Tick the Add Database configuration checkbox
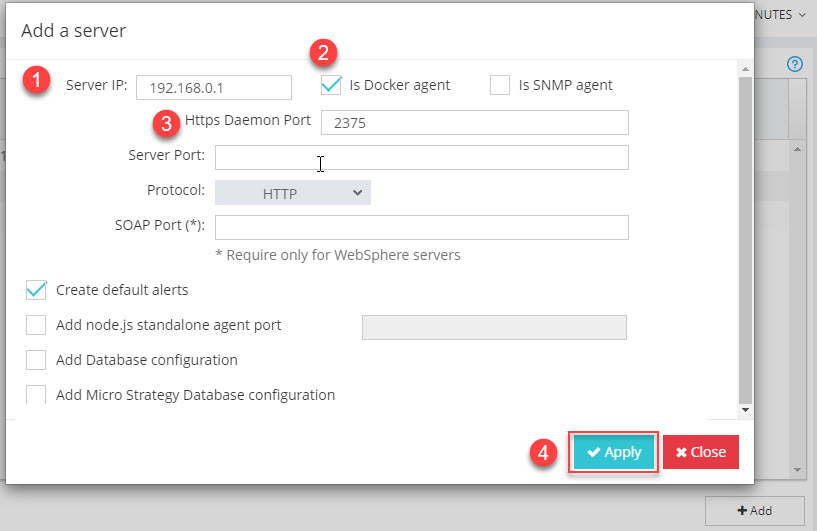817x531 pixels. click(37, 360)
